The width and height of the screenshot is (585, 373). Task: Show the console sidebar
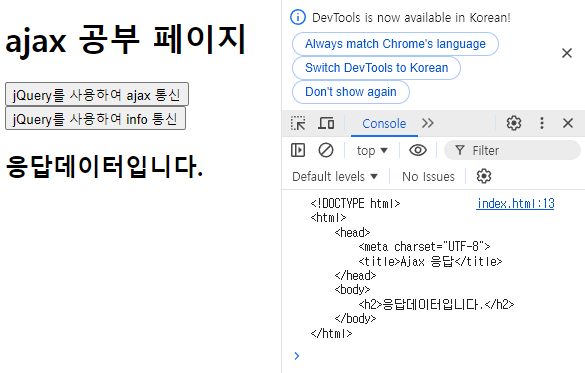point(298,150)
